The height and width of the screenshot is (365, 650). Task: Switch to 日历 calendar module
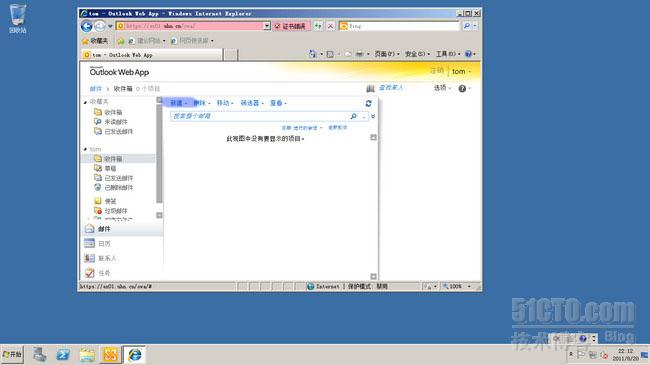122,243
